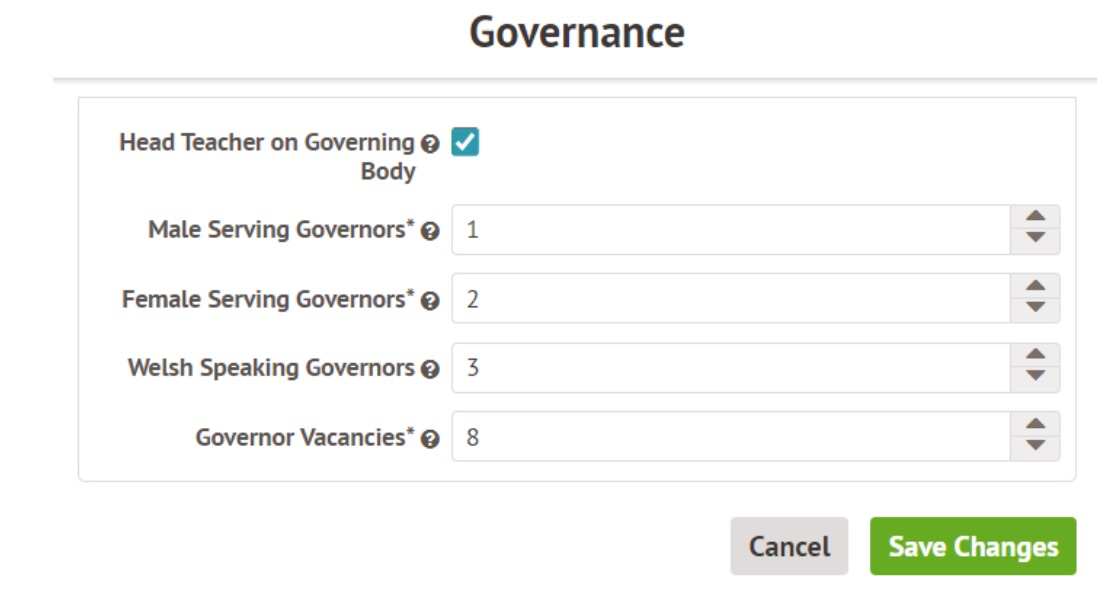Image resolution: width=1116 pixels, height=604 pixels.
Task: Save Changes to Governance settings
Action: [973, 546]
